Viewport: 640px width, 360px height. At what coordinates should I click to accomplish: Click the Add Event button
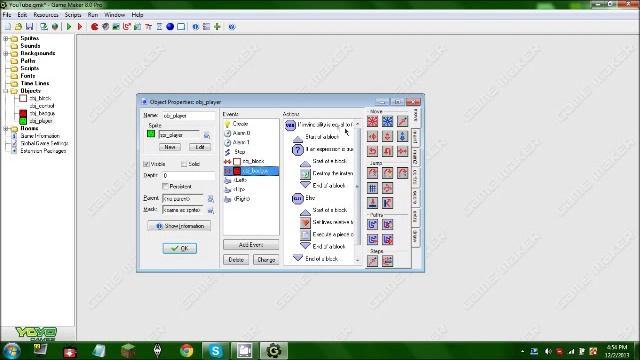pos(251,245)
